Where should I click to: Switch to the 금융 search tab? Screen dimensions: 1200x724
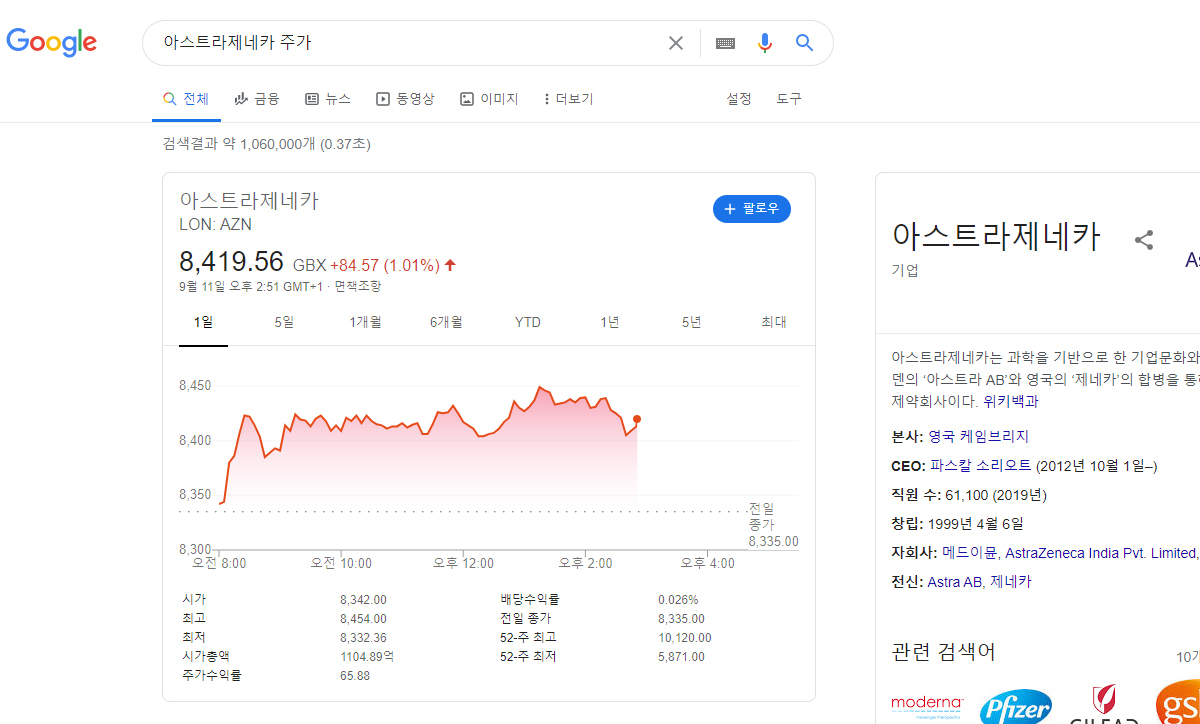pyautogui.click(x=257, y=99)
